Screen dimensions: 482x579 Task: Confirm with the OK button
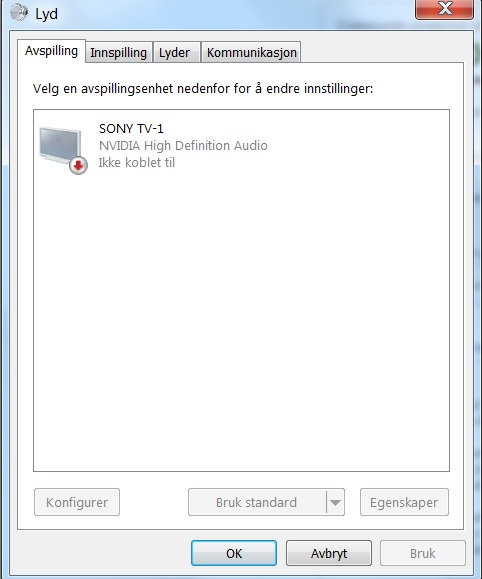coord(234,553)
